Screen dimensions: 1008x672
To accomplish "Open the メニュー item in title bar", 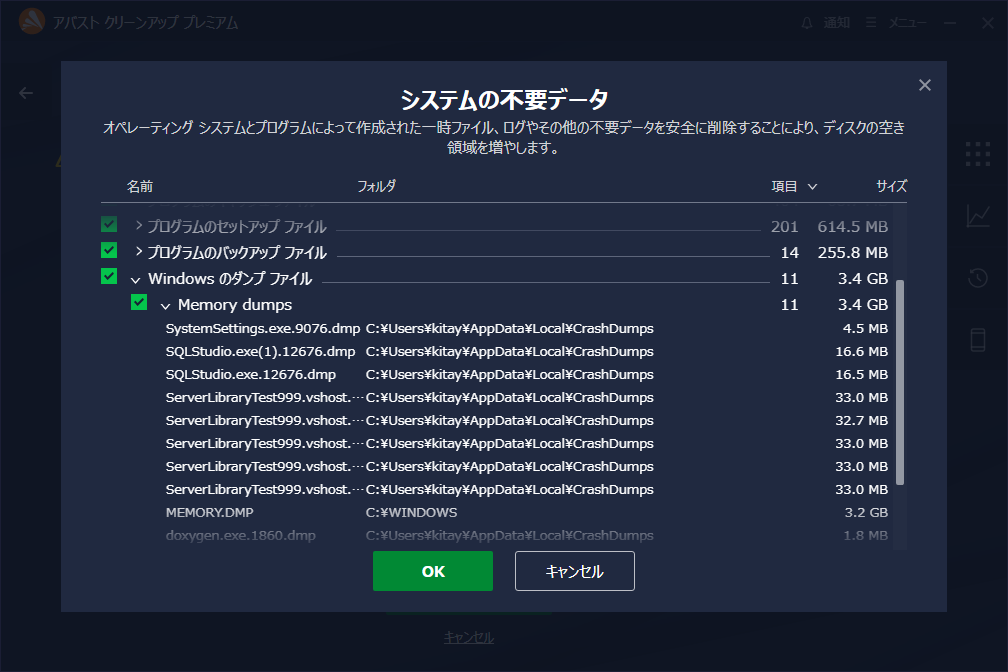I will [x=908, y=23].
